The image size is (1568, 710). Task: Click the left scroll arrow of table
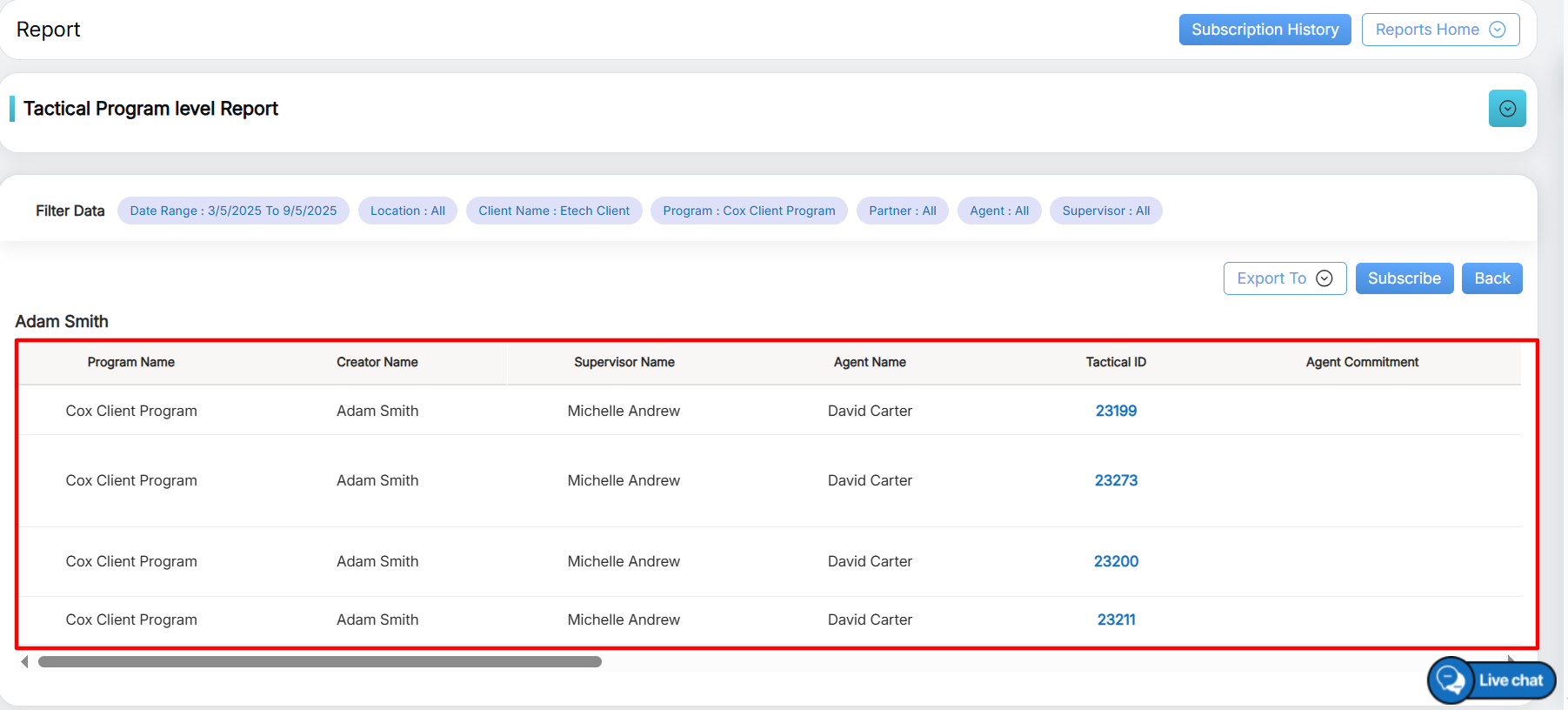point(24,662)
